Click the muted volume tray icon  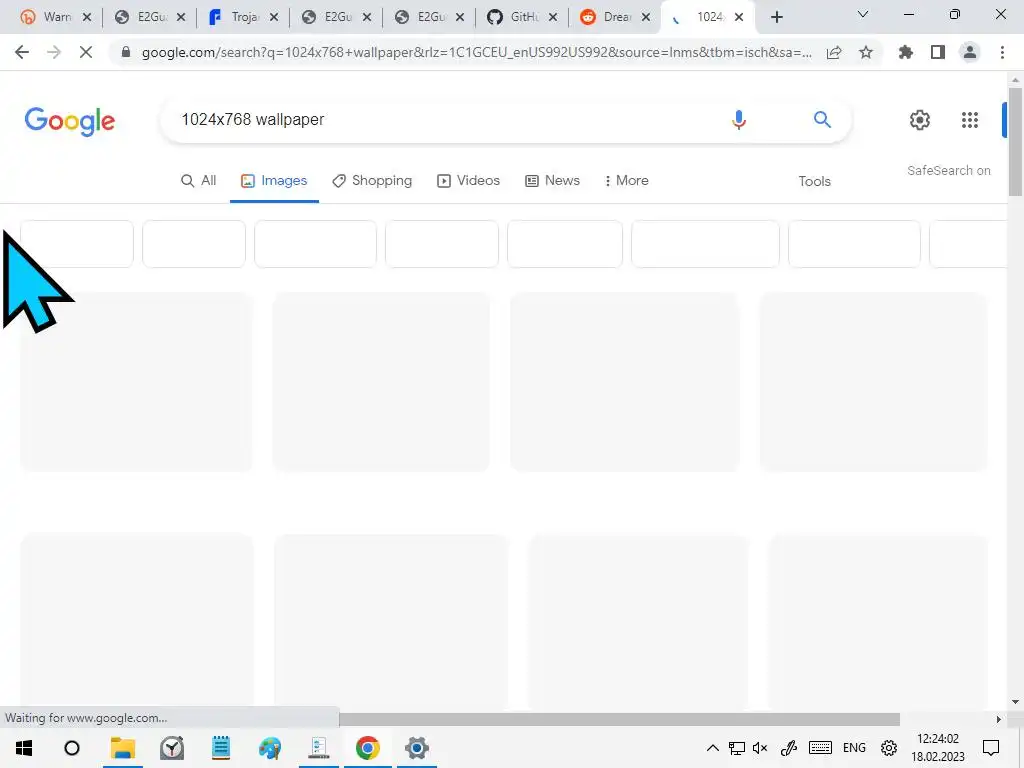760,748
